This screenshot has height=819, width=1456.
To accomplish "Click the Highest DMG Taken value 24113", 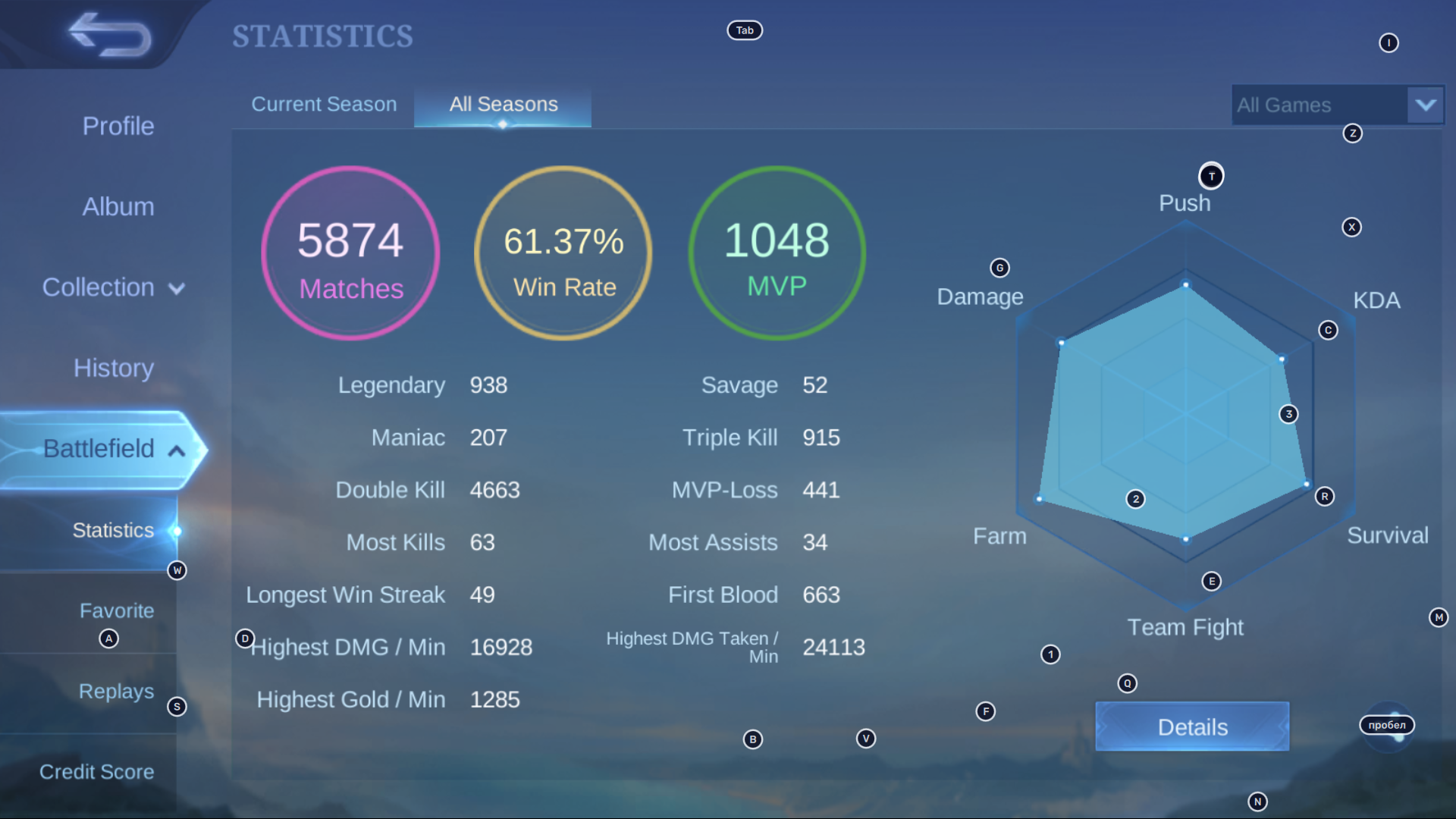I will click(x=834, y=647).
